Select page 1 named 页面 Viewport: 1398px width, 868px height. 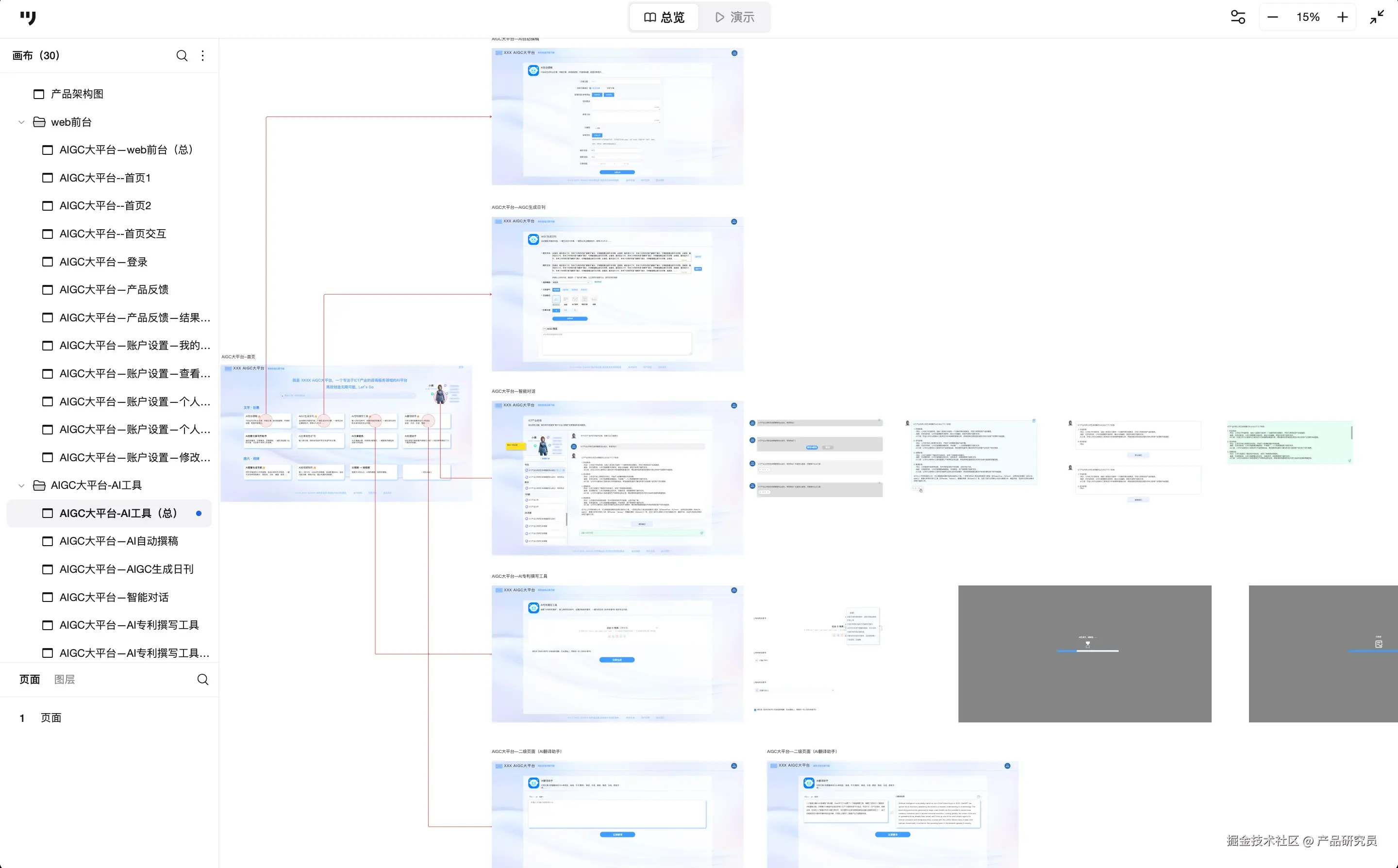(x=50, y=718)
